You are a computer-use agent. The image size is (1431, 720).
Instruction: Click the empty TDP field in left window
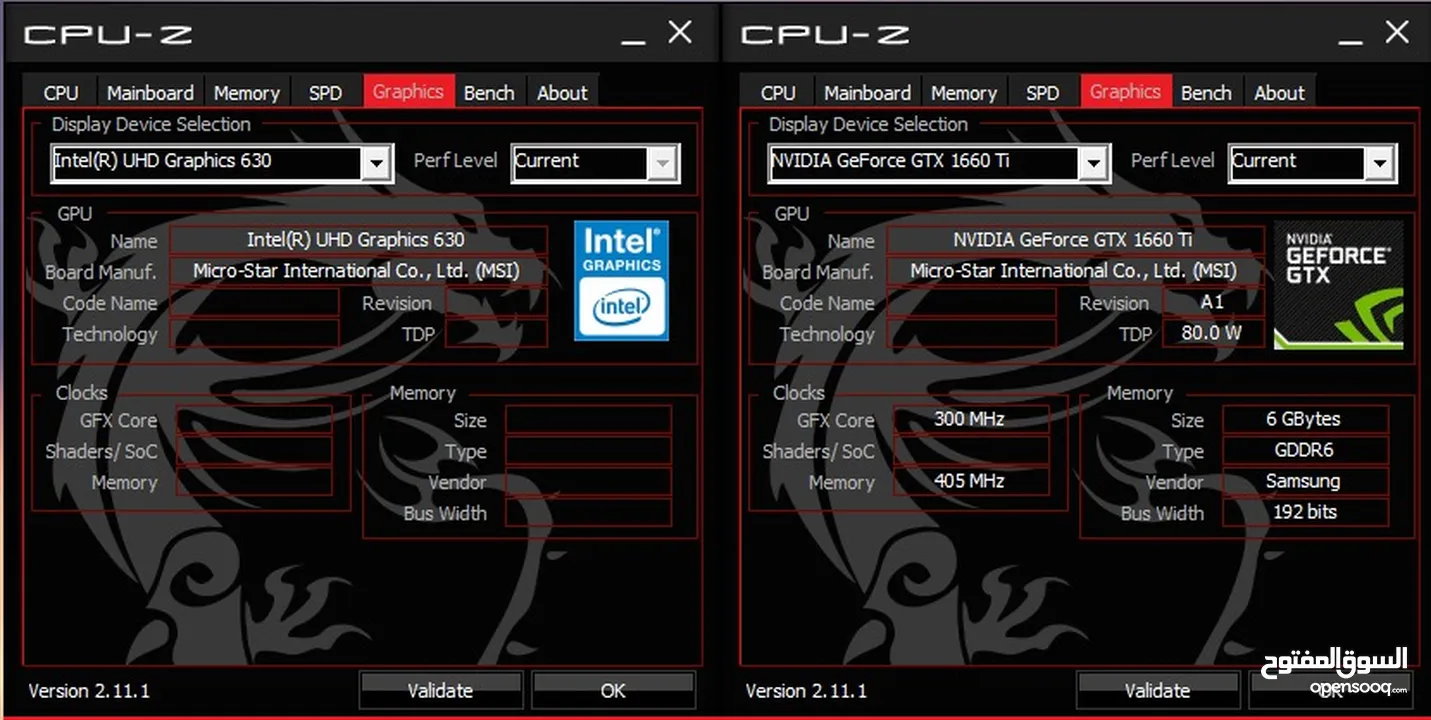[496, 333]
